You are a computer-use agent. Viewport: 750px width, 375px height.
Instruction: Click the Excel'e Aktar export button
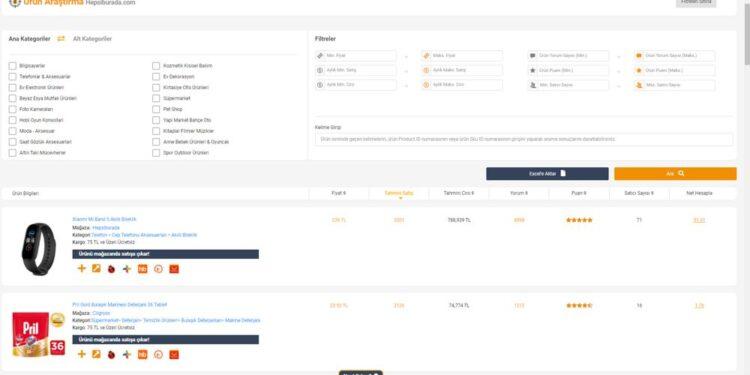547,174
